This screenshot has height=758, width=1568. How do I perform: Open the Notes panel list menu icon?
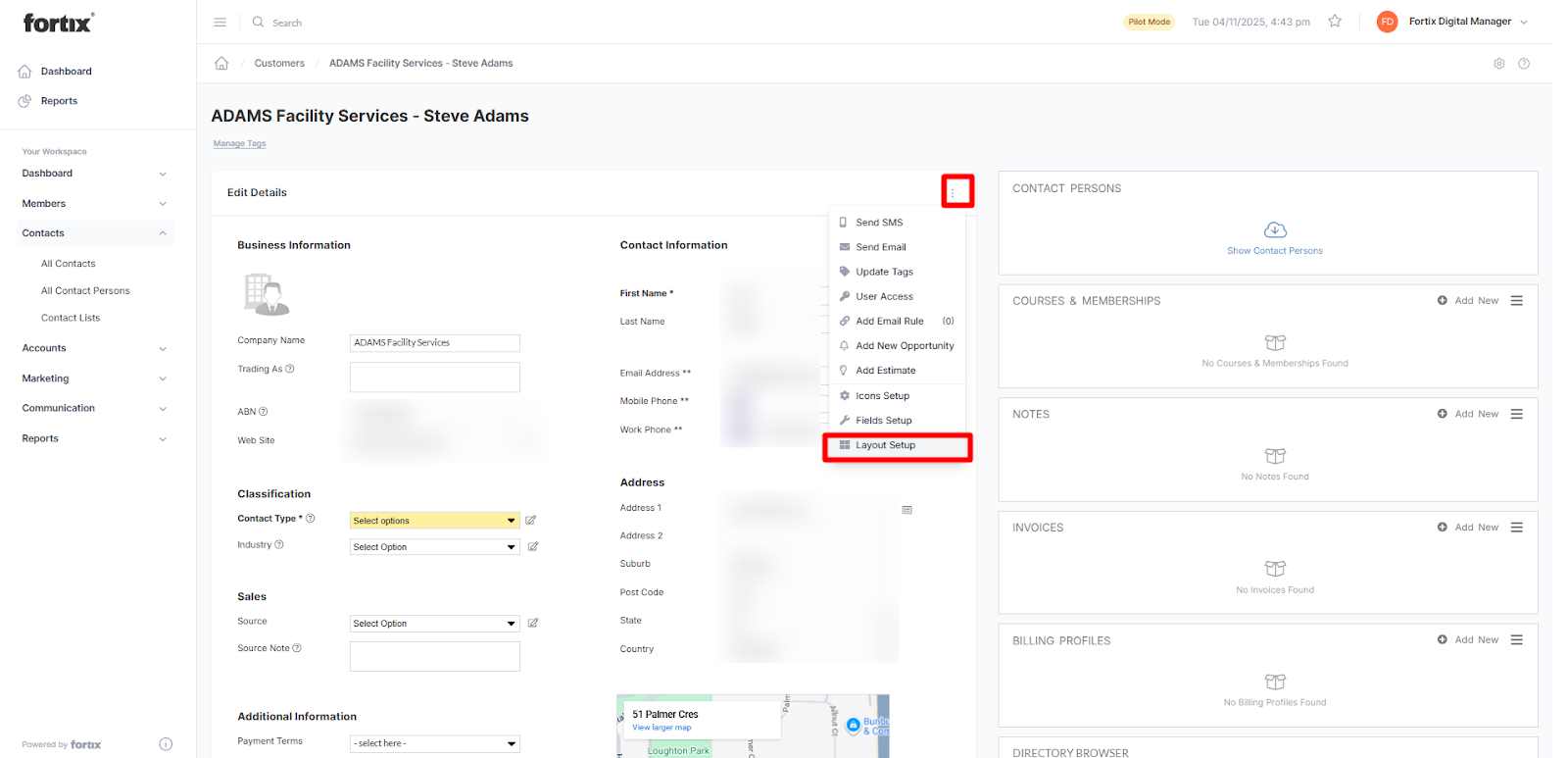click(1517, 414)
